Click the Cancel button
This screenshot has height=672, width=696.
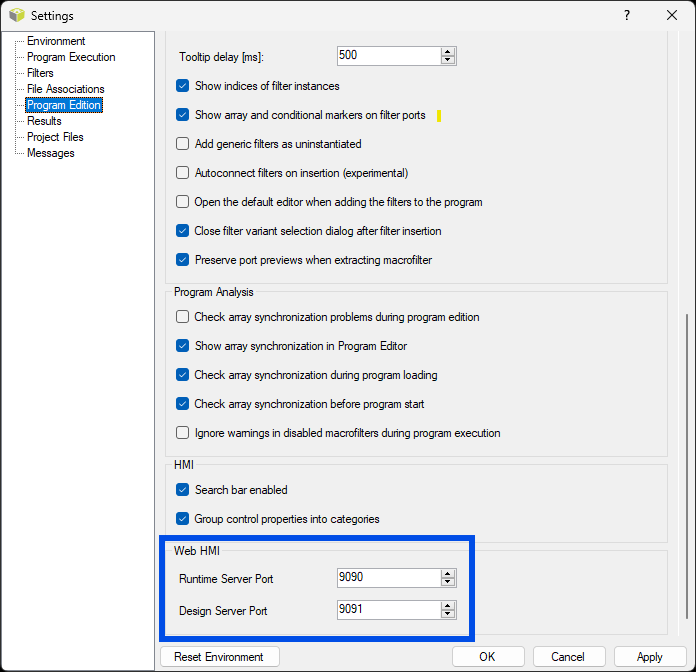click(569, 656)
